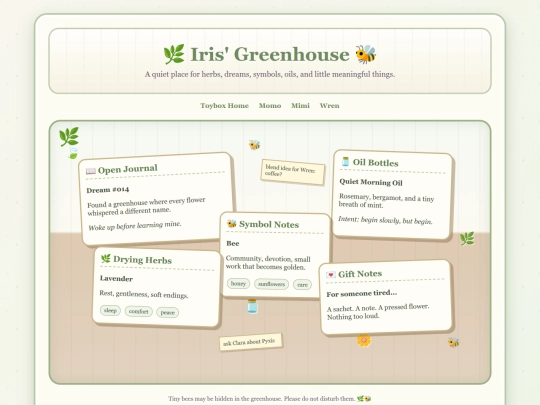
Task: Click 'Rest, gentleness, soft endings.' text
Action: click(144, 294)
